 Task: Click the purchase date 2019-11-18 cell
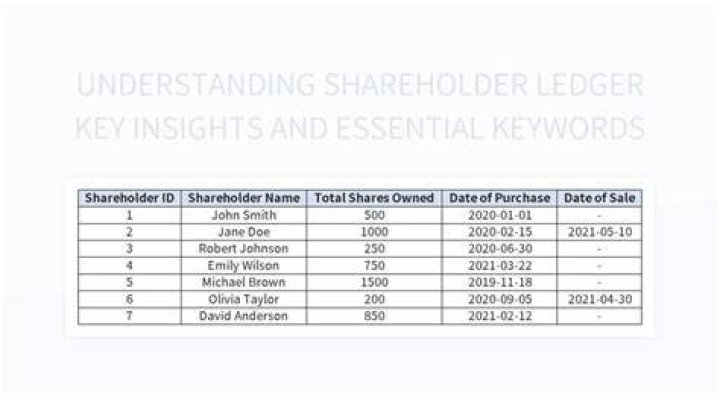(x=499, y=283)
